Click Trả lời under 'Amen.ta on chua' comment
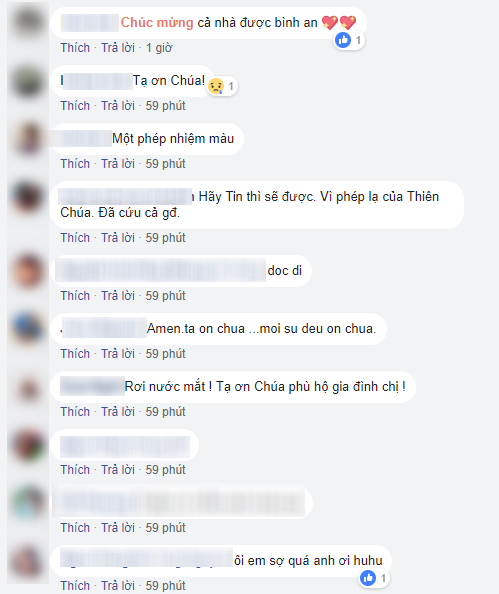499x594 pixels. coord(118,353)
